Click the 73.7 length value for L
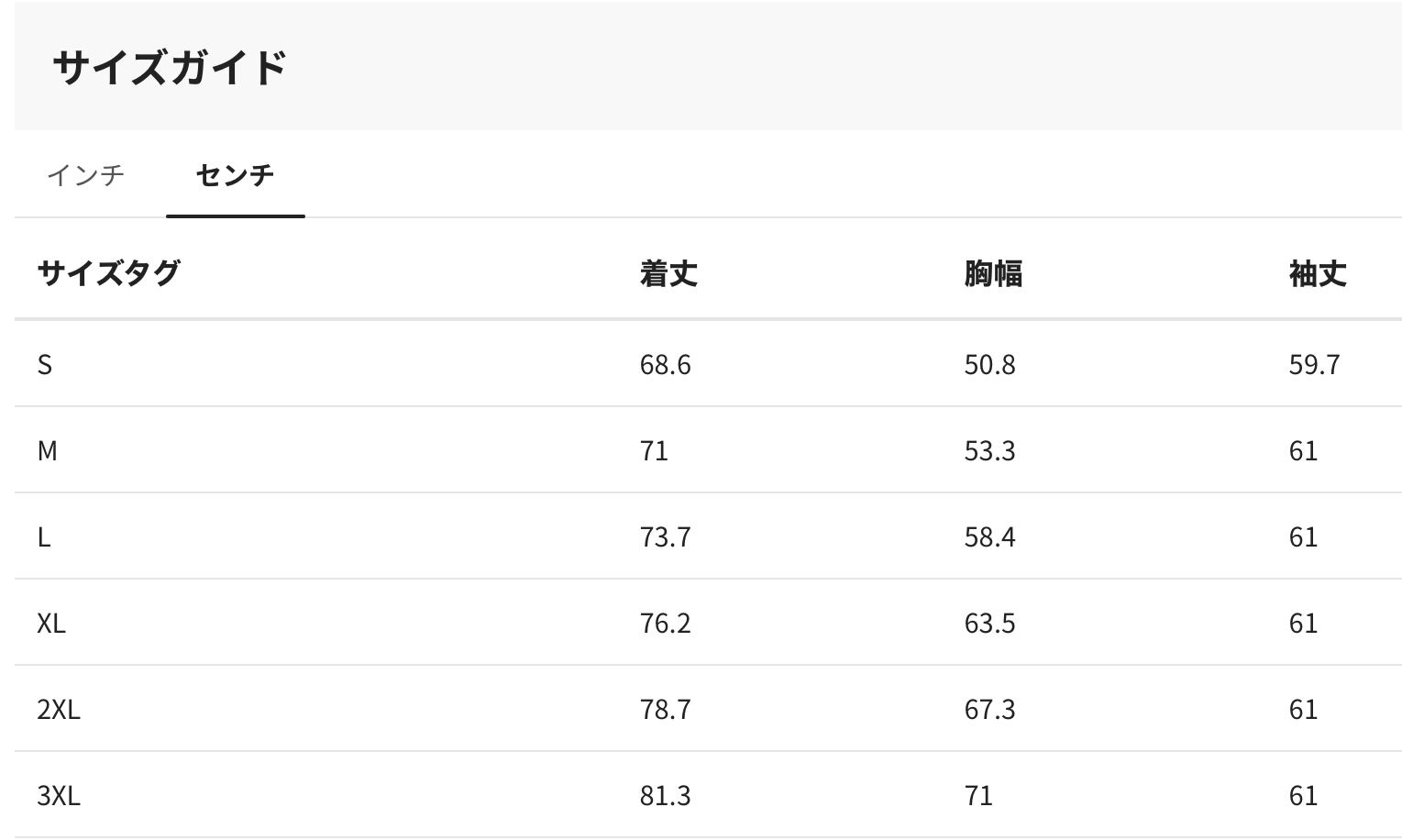This screenshot has height=840, width=1402. pos(665,537)
